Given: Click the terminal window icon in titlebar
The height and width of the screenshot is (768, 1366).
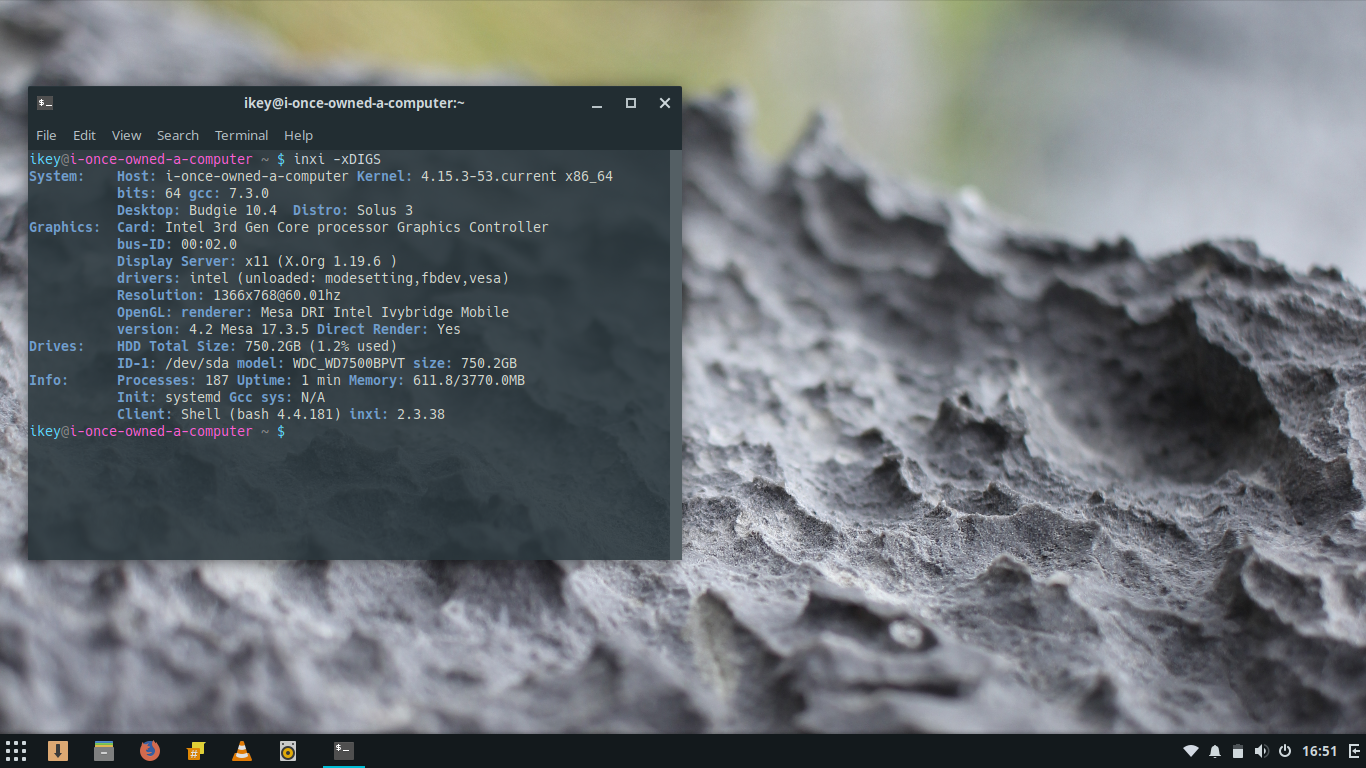Looking at the screenshot, I should pyautogui.click(x=45, y=103).
